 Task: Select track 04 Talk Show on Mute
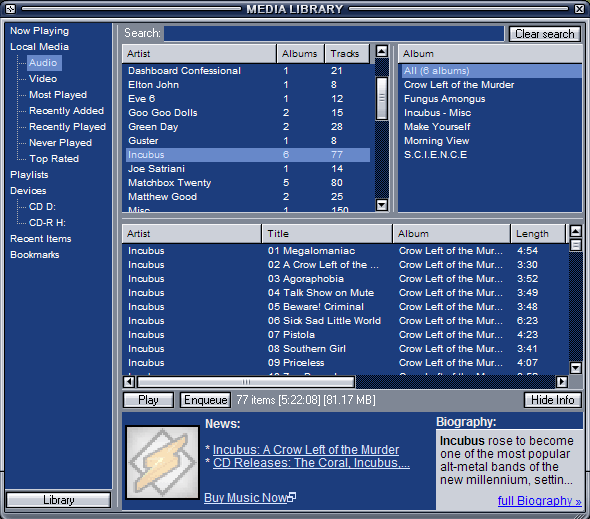[345, 293]
